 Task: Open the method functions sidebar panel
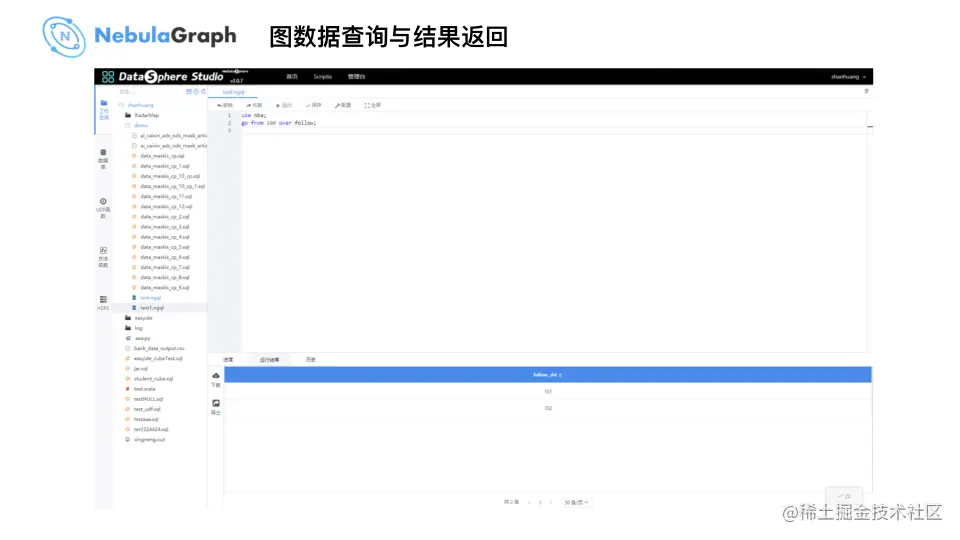(x=103, y=257)
